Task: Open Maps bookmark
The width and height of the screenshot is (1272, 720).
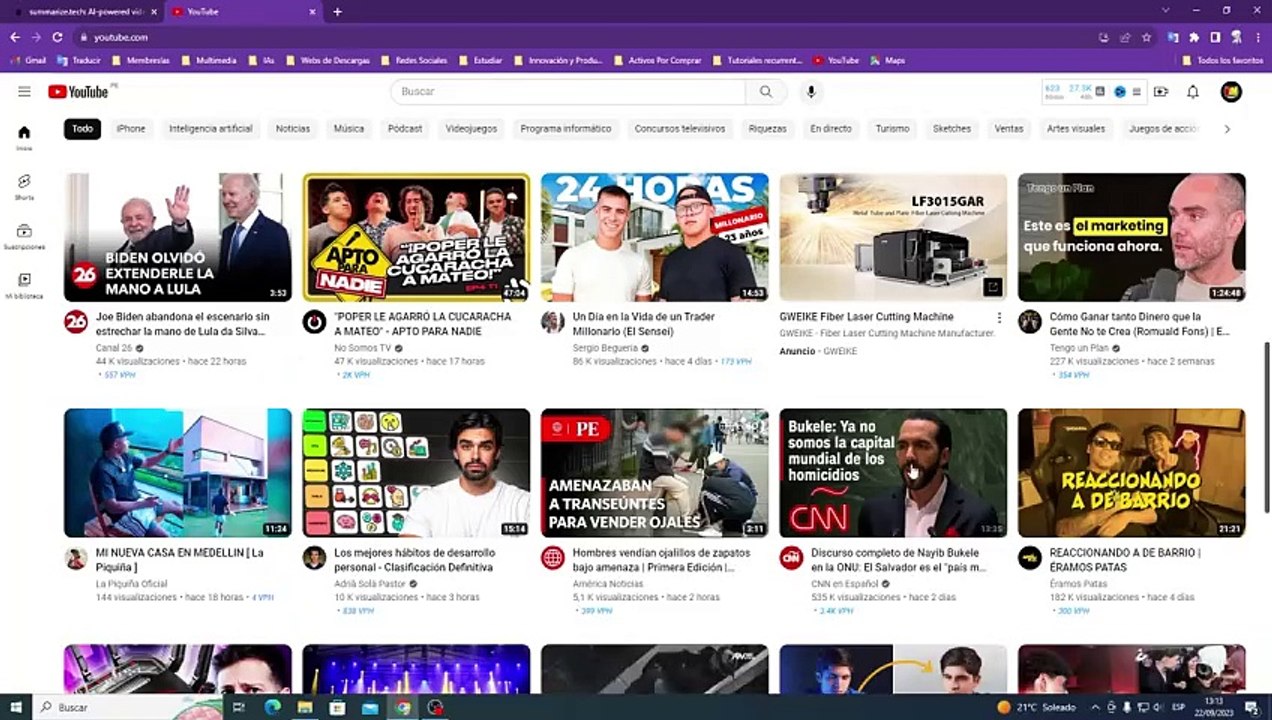Action: [888, 60]
